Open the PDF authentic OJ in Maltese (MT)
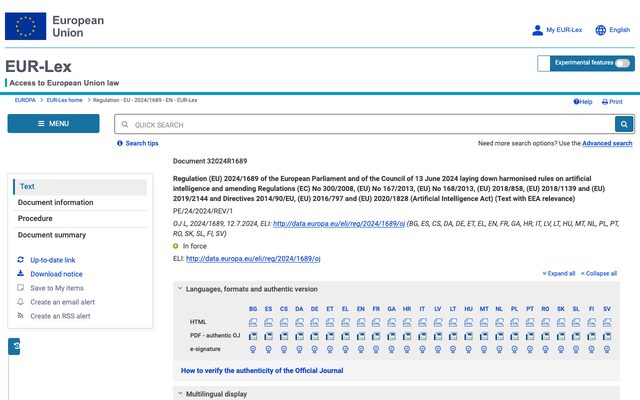The width and height of the screenshot is (640, 400). (484, 336)
